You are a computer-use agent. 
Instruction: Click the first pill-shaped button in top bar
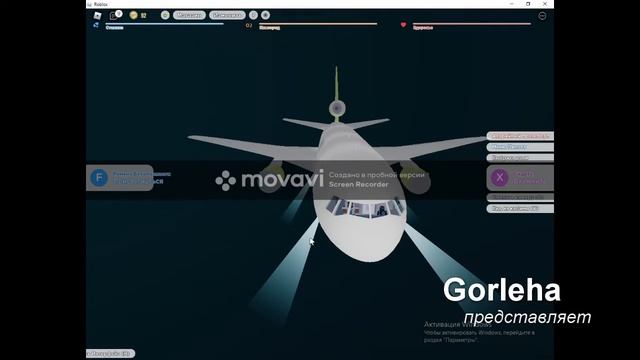[x=189, y=15]
